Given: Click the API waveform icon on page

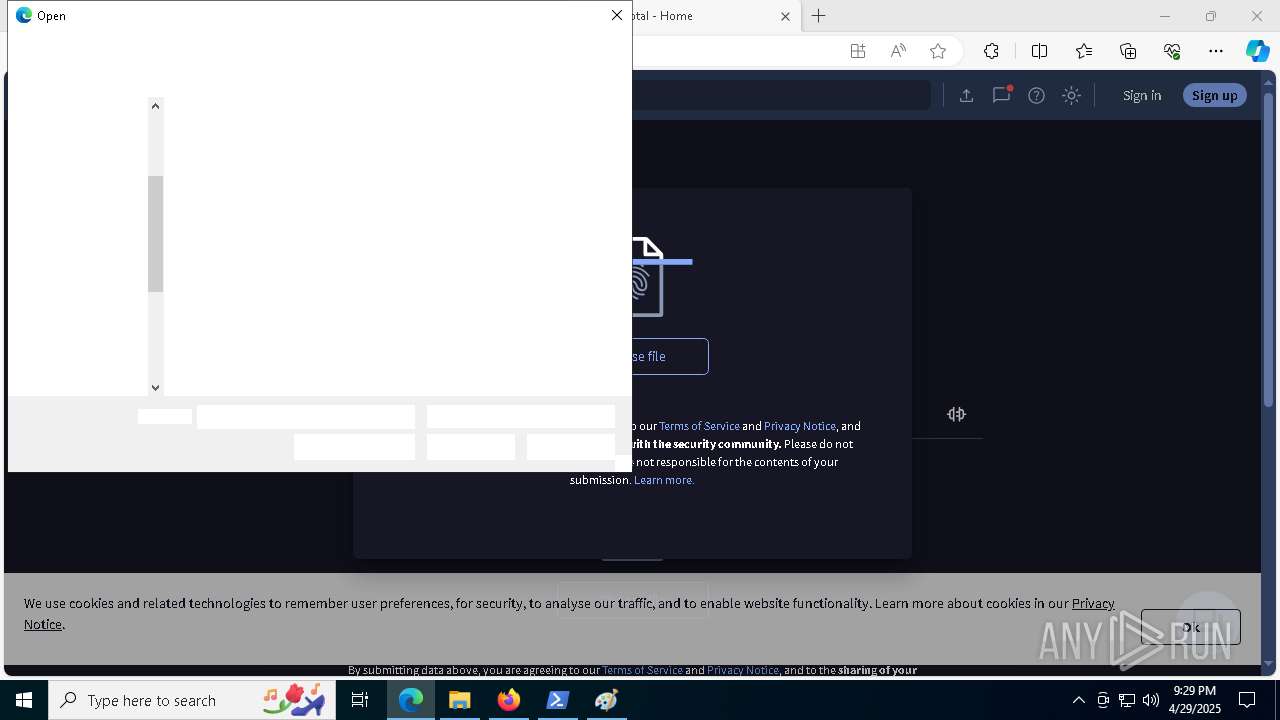Looking at the screenshot, I should click(956, 414).
